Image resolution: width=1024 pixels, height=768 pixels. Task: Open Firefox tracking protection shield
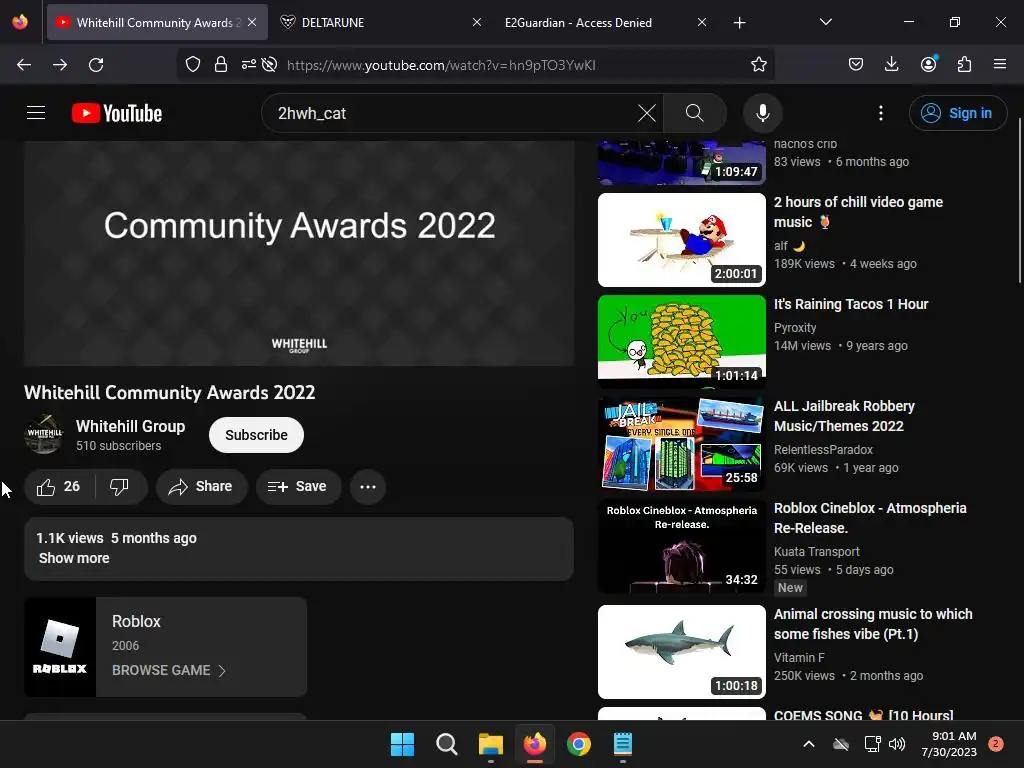click(193, 65)
